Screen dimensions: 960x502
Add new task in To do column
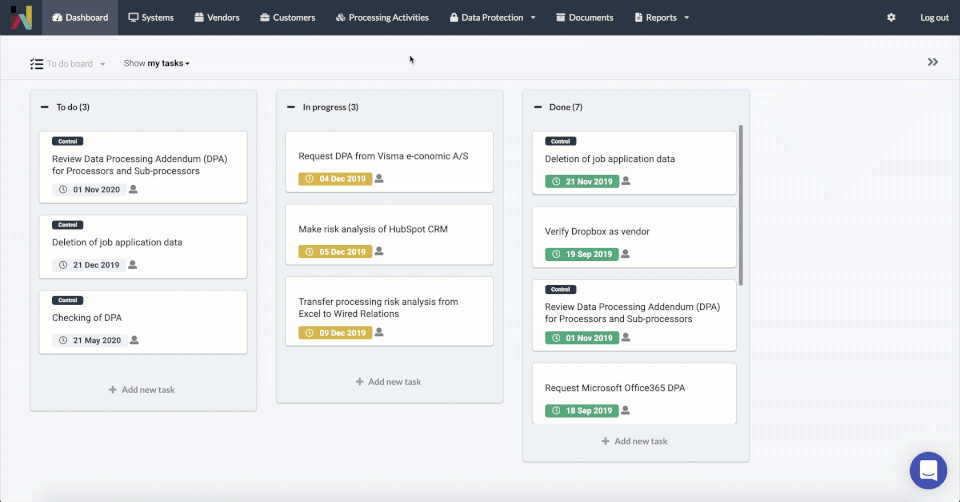coord(142,390)
